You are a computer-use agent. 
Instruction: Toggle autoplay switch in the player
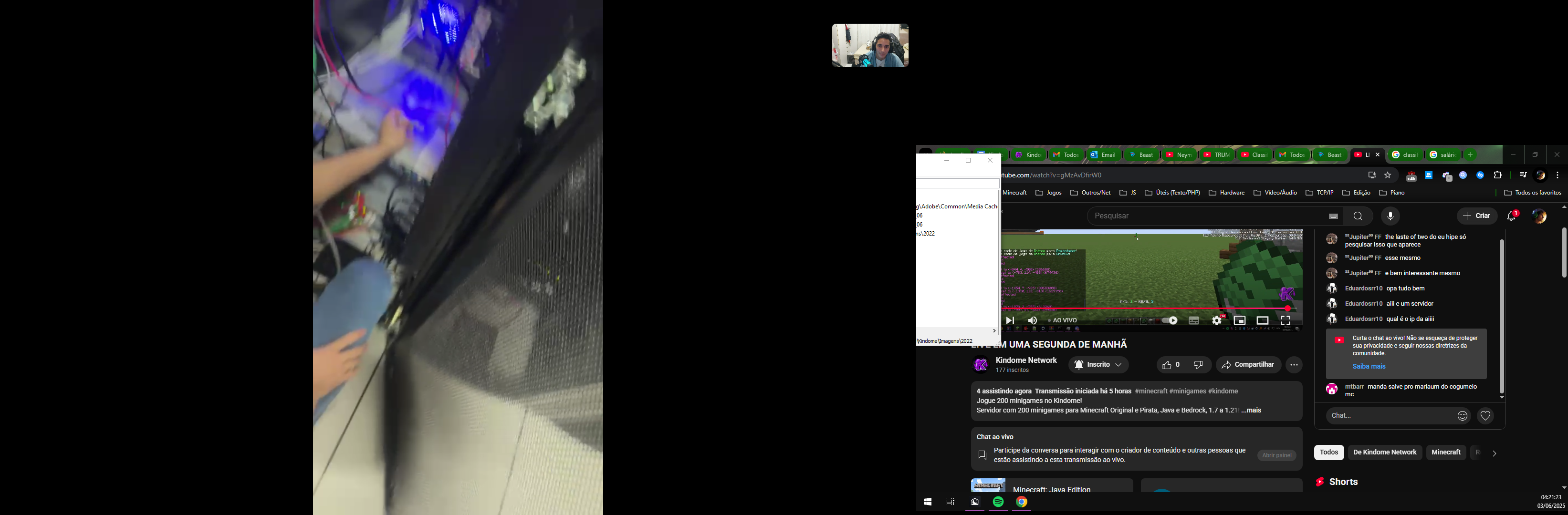[1169, 320]
